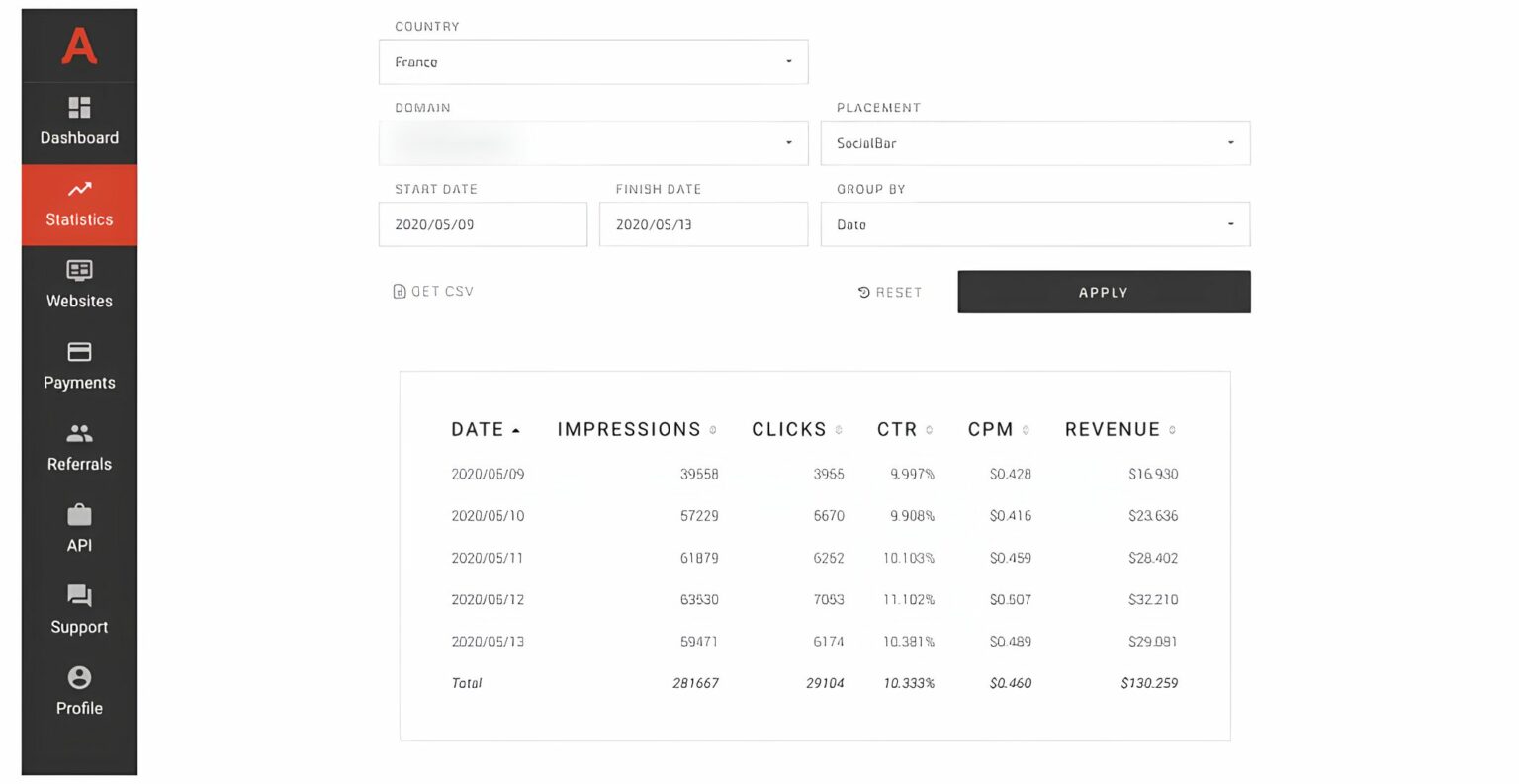Expand the Domain selector

593,142
